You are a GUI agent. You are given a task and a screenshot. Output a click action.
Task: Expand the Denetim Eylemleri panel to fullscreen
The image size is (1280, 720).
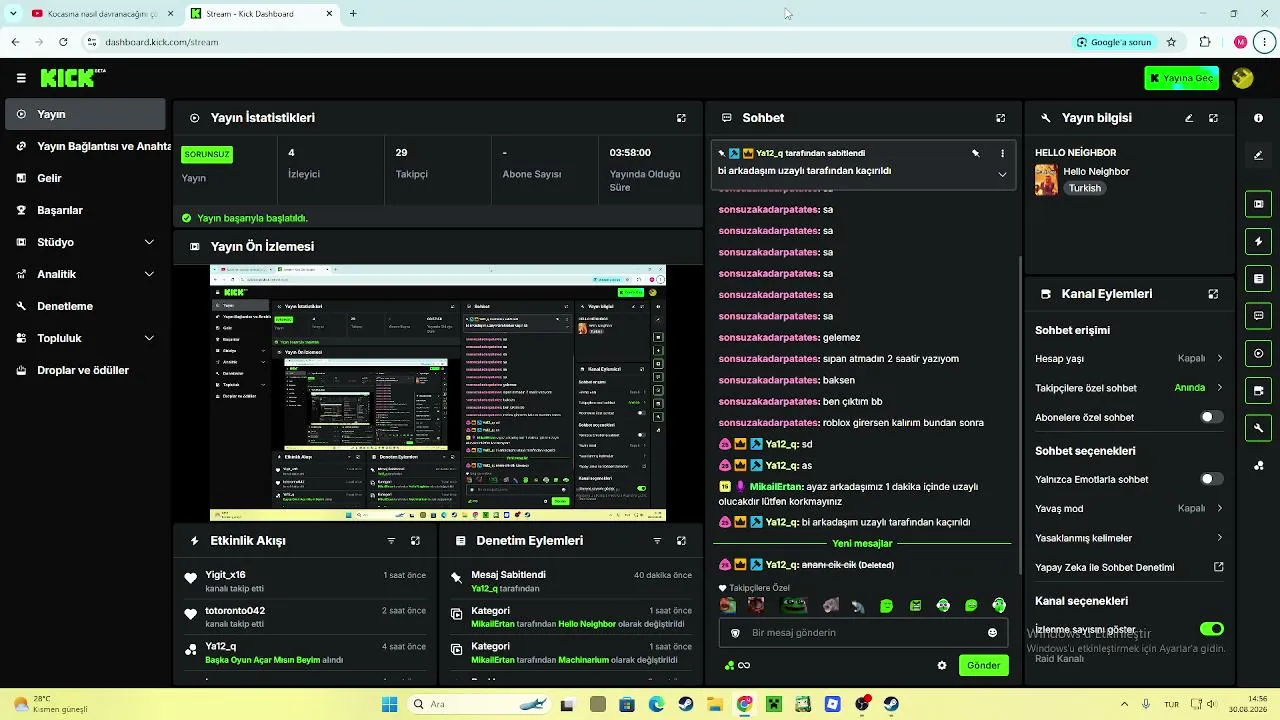pyautogui.click(x=681, y=541)
